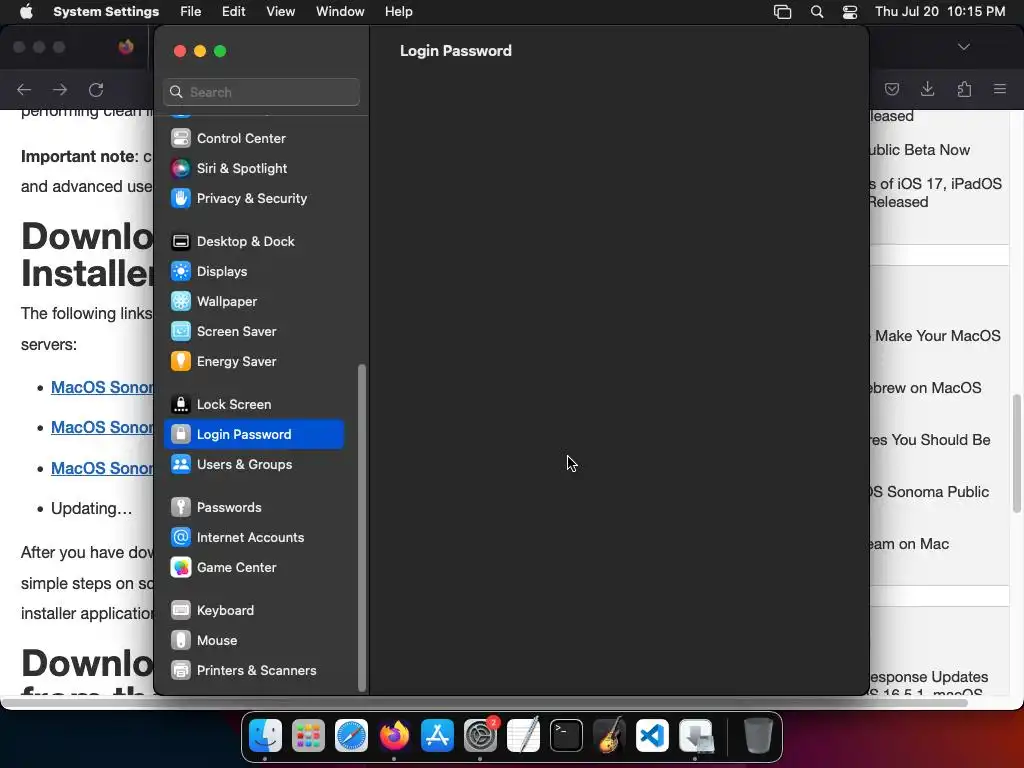Image resolution: width=1024 pixels, height=768 pixels.
Task: Click the date and time in menu bar
Action: point(940,12)
